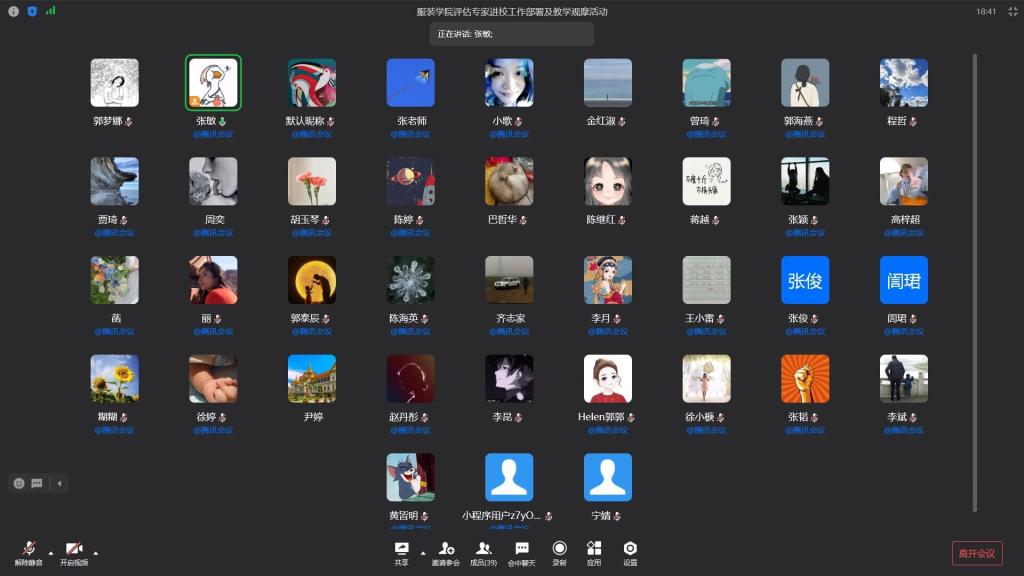Screen dimensions: 1024x576
Task: Check the green network signal indicator
Action: (x=50, y=11)
